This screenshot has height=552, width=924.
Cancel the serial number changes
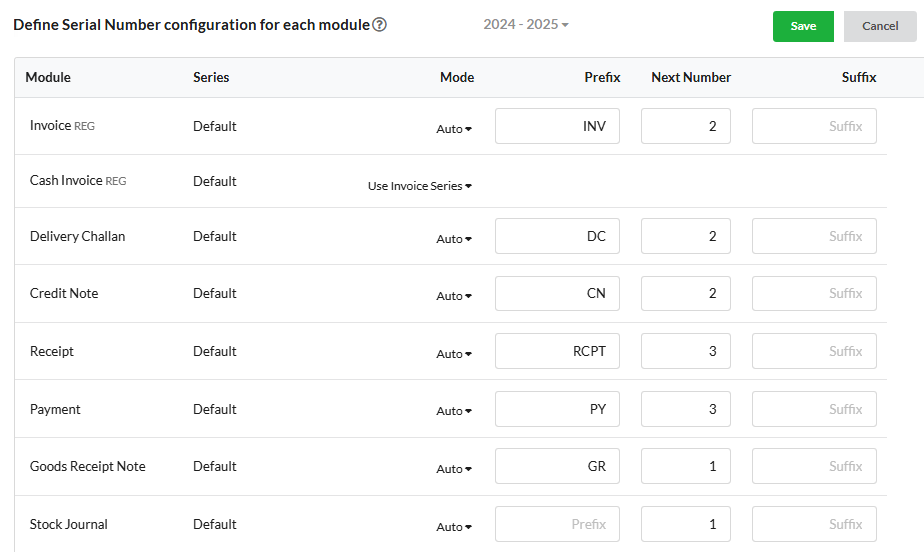[x=880, y=26]
